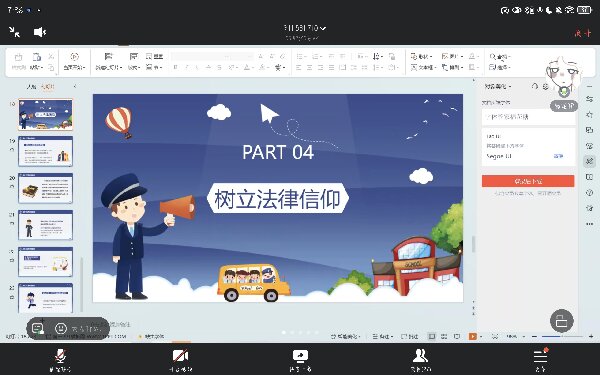The image size is (600, 375).
Task: Click the red leave meeting button
Action: [582, 33]
